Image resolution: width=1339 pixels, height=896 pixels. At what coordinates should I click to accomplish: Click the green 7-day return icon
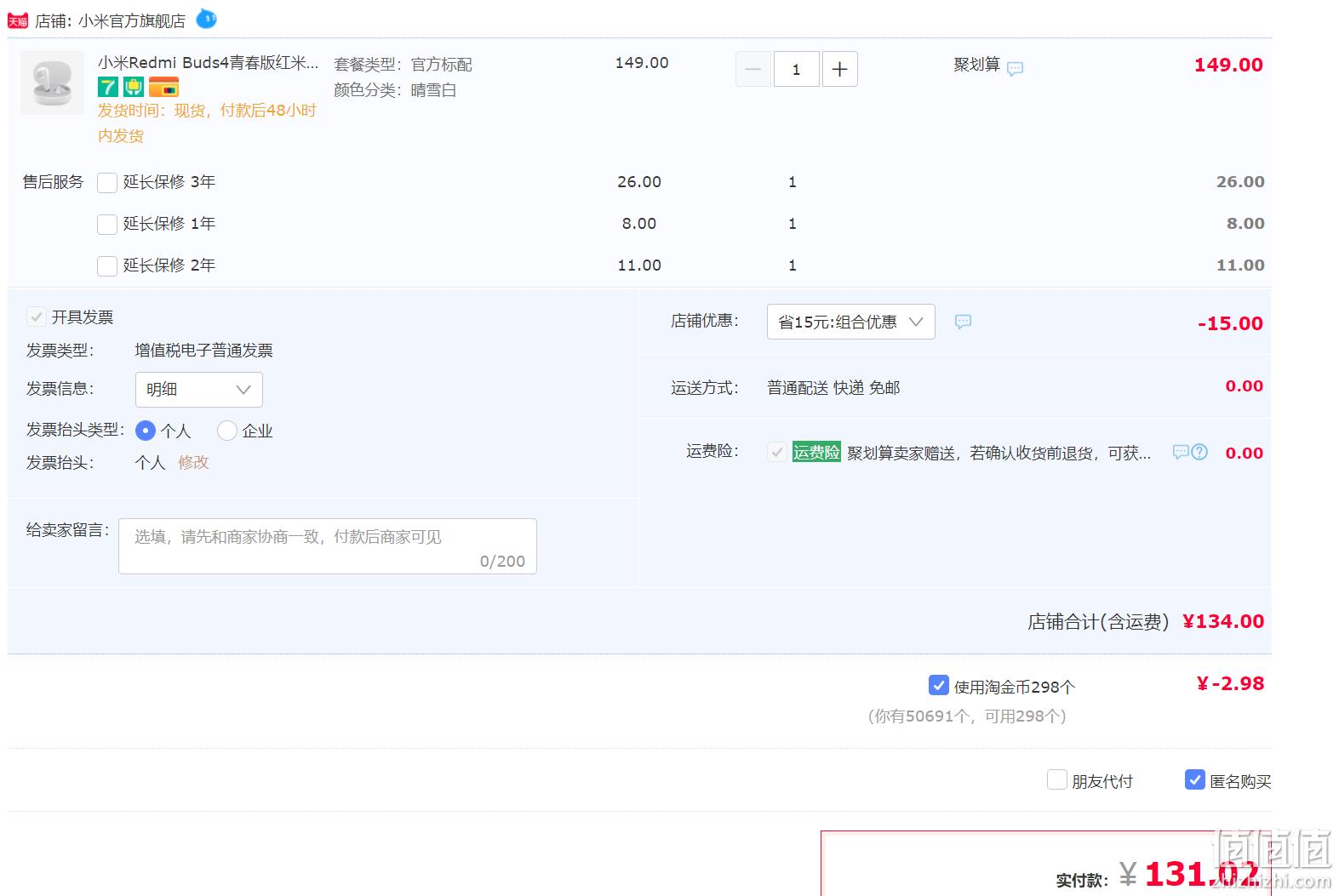pos(107,87)
